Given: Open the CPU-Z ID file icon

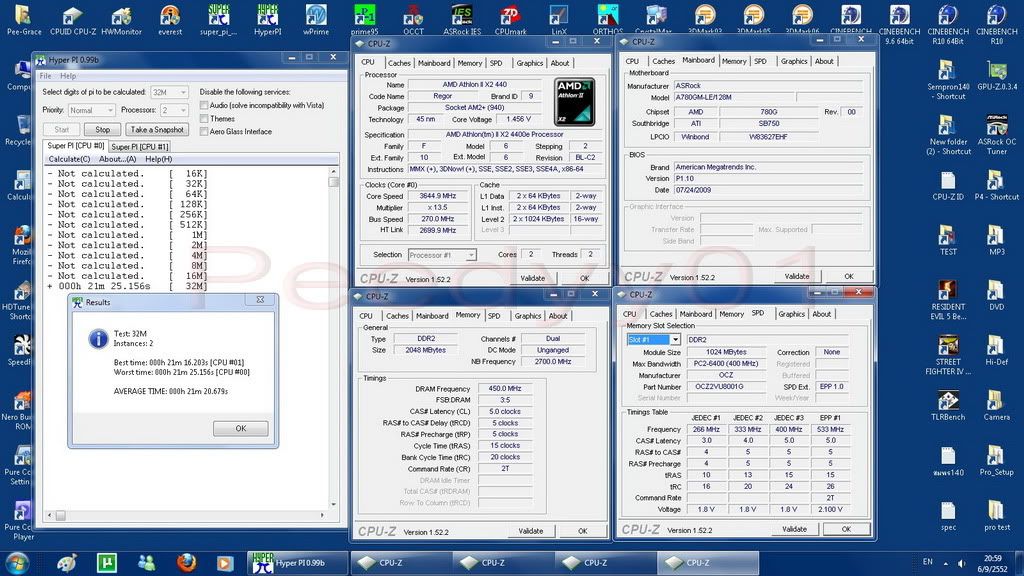Looking at the screenshot, I should point(948,185).
